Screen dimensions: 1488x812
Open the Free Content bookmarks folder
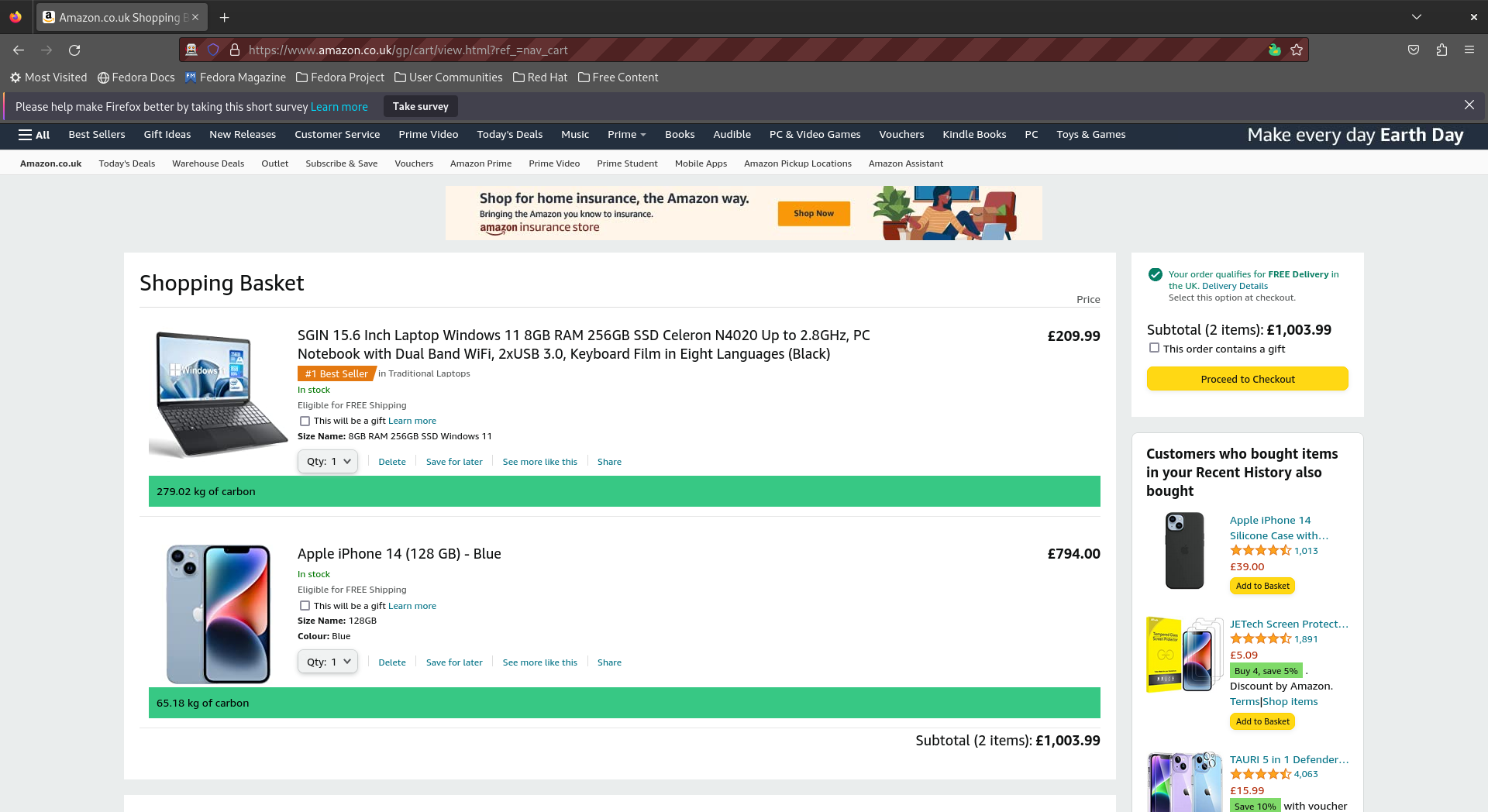coord(618,77)
